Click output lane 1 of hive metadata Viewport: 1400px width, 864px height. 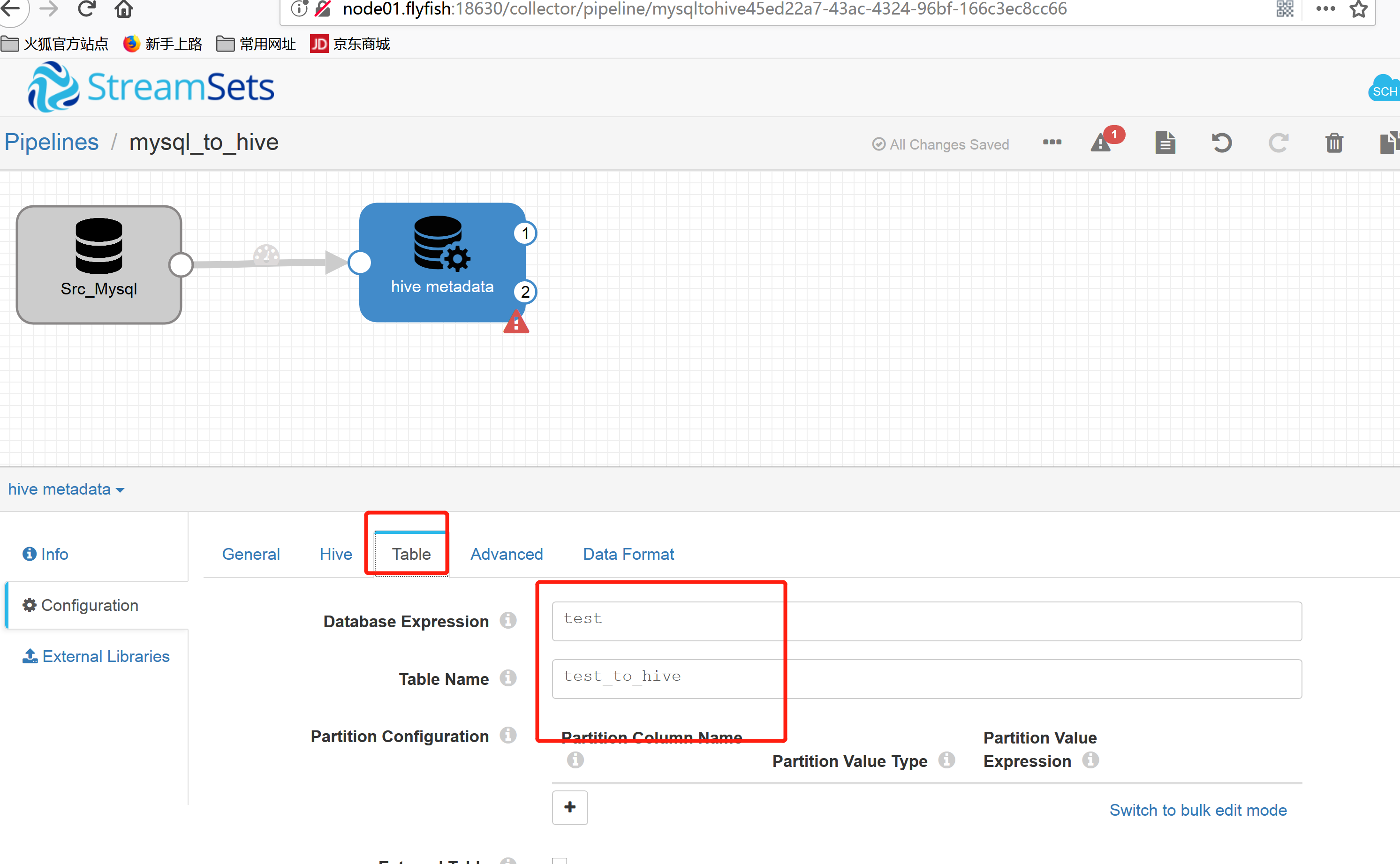pyautogui.click(x=525, y=233)
